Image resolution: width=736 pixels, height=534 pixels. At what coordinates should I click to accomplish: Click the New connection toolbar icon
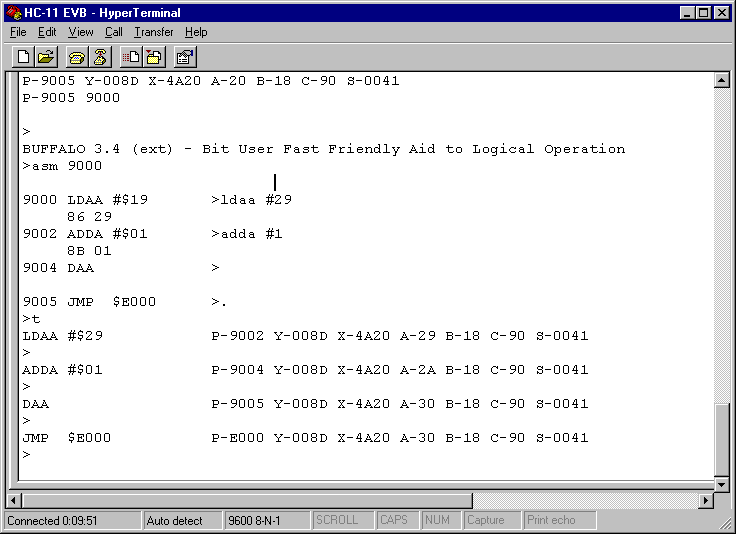pyautogui.click(x=23, y=56)
